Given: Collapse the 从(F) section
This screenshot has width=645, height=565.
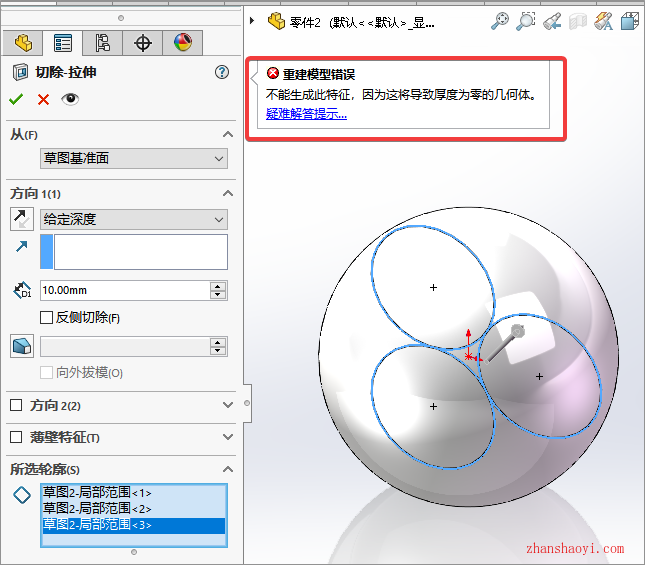Looking at the screenshot, I should 227,134.
